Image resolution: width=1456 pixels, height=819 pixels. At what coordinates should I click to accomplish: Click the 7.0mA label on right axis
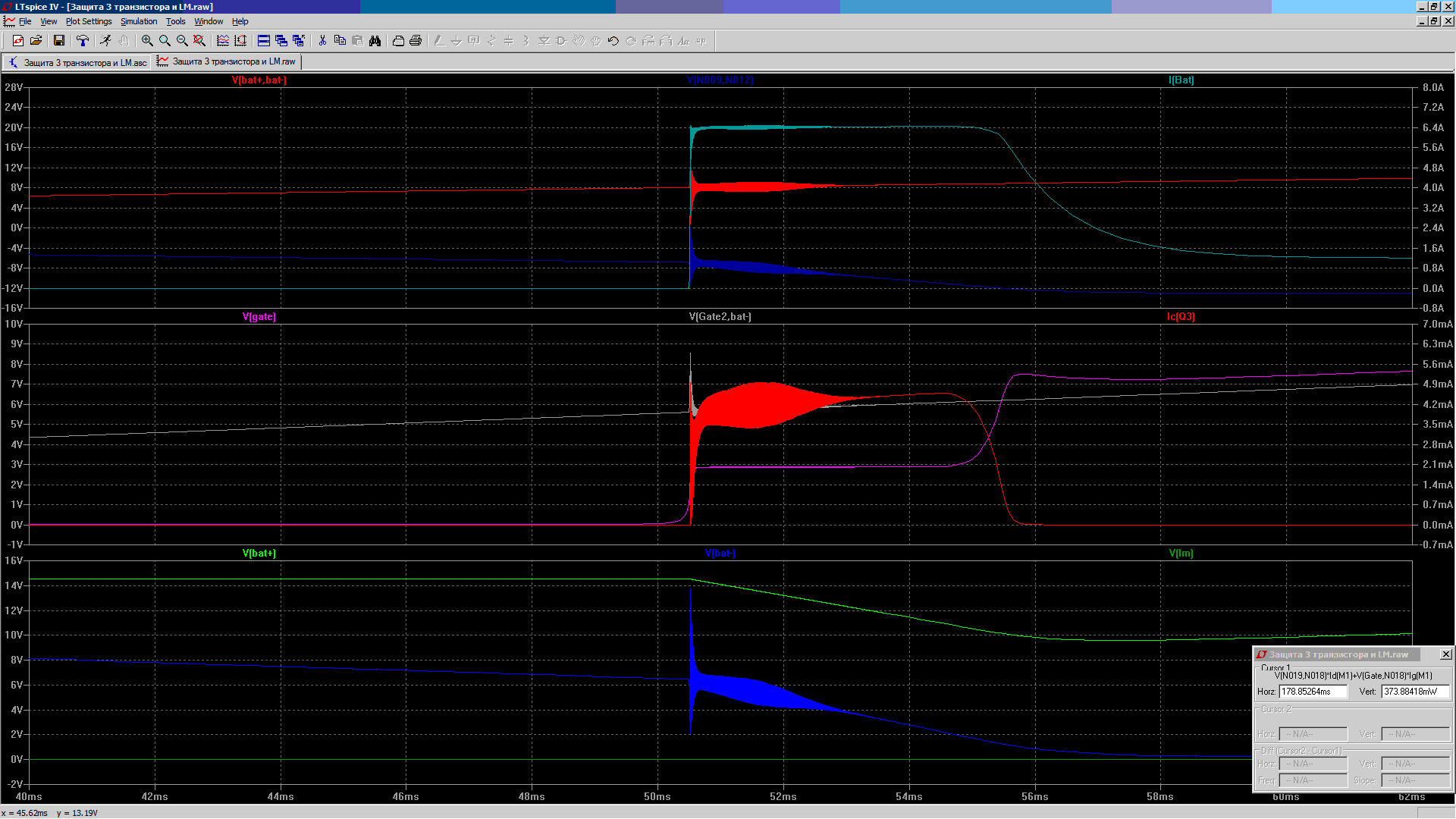1438,324
